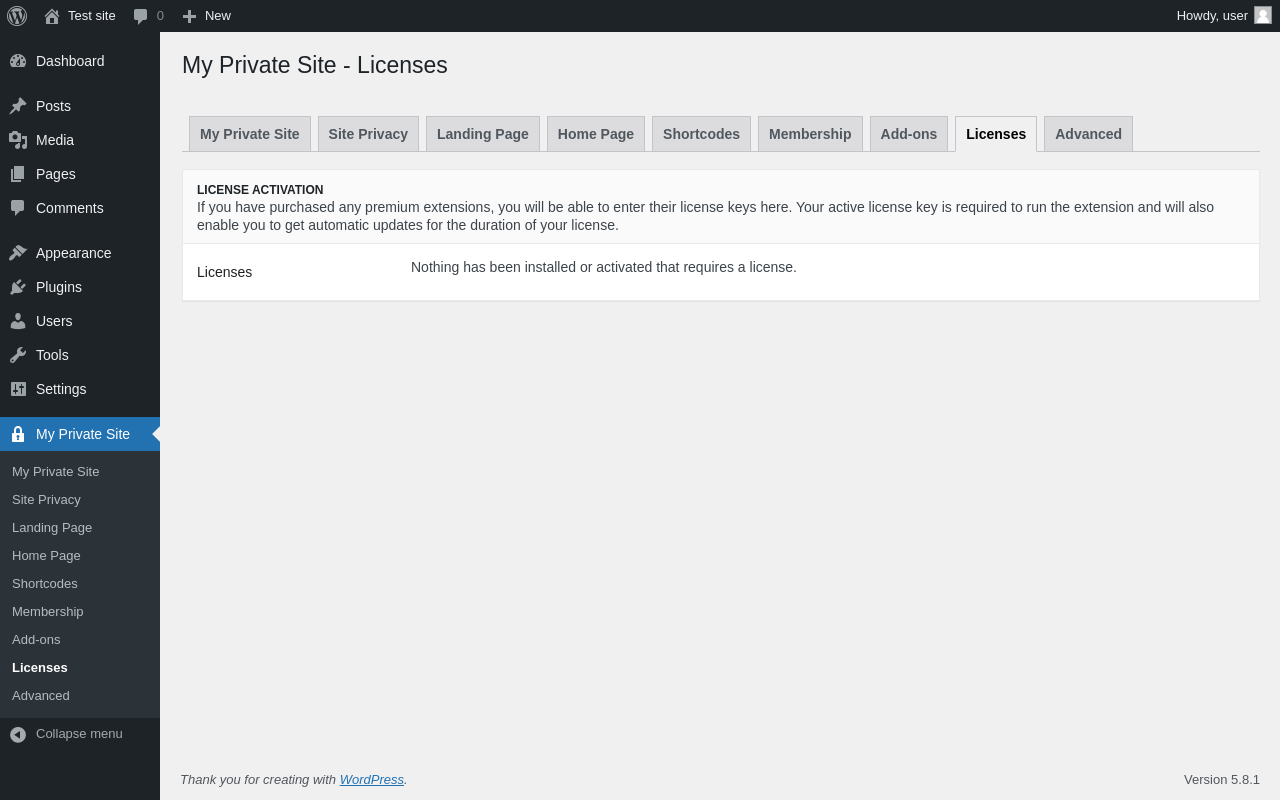Follow the WordPress footer link

[372, 779]
